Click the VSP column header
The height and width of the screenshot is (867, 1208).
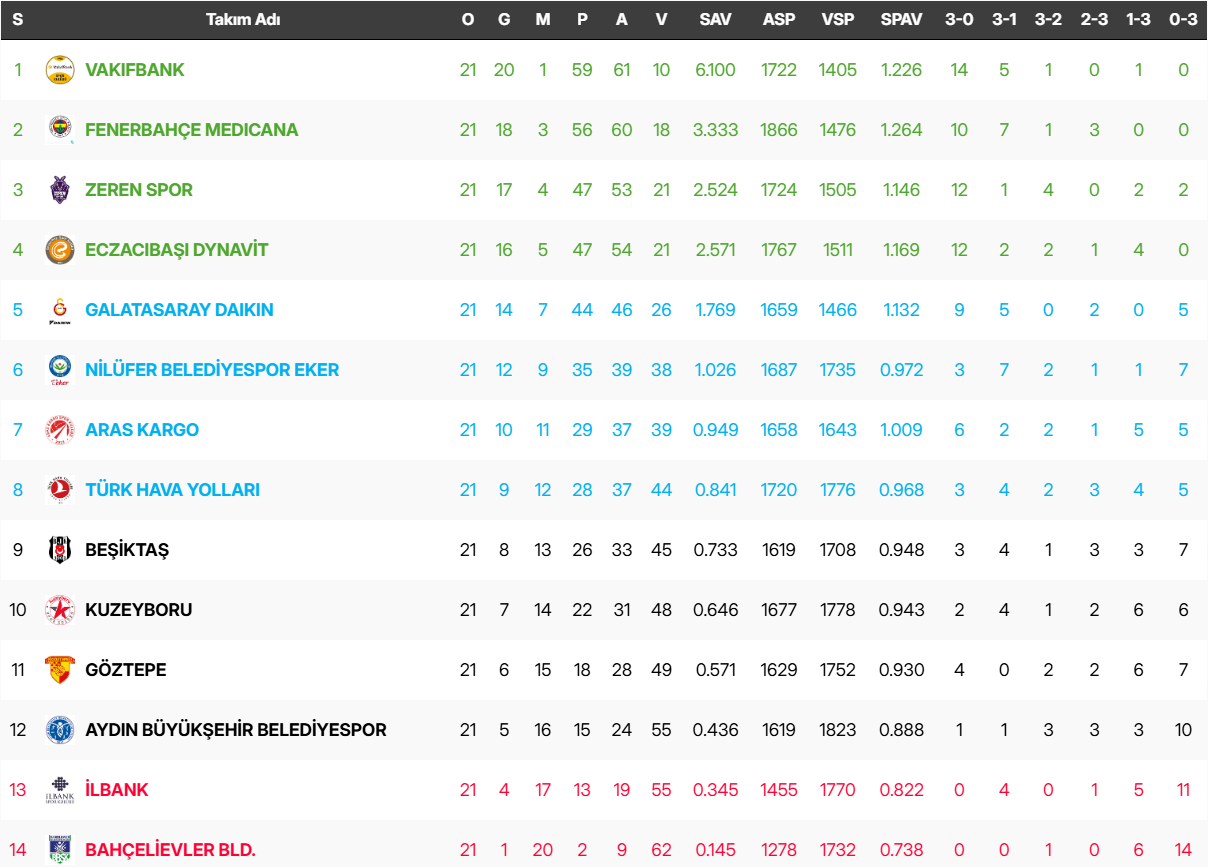[838, 20]
